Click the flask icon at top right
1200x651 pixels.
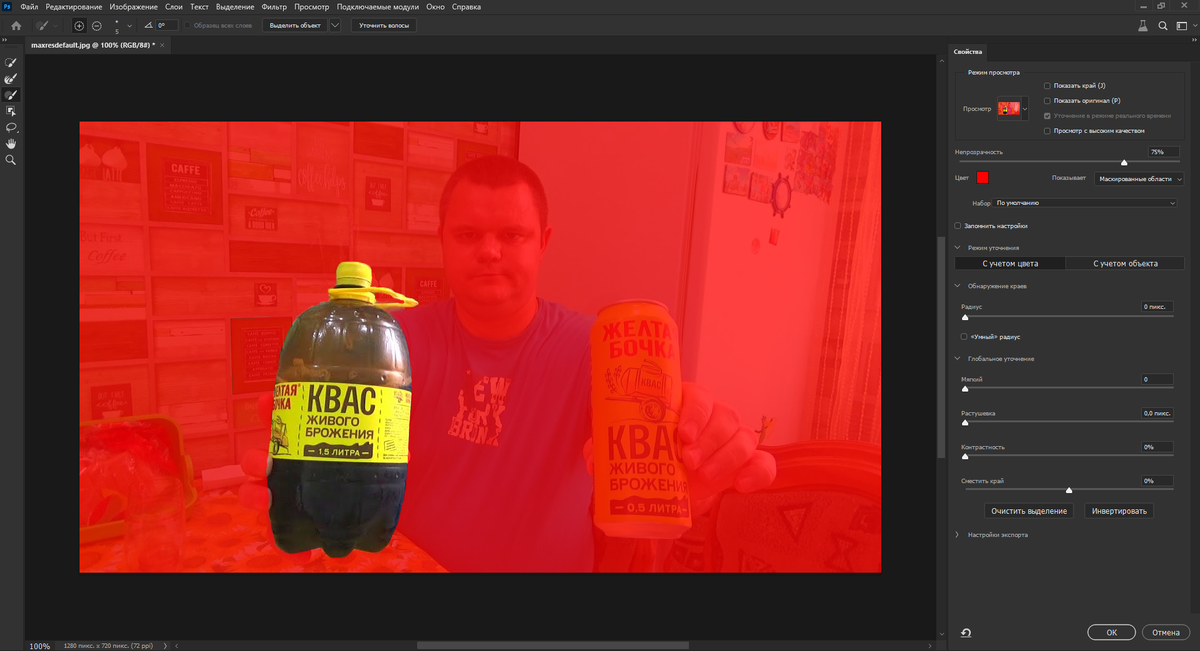pyautogui.click(x=1142, y=25)
